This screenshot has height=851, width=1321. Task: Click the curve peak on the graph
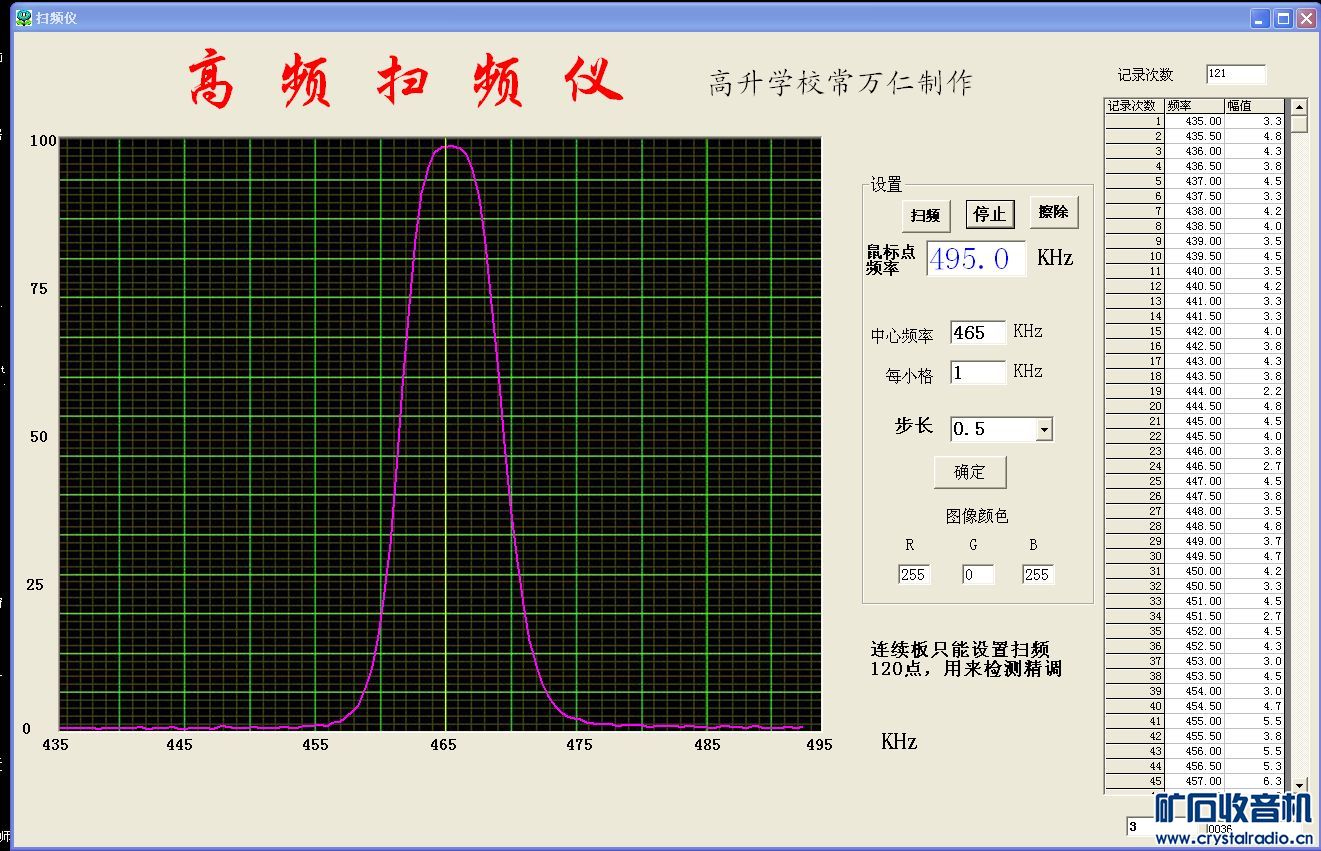coord(451,146)
